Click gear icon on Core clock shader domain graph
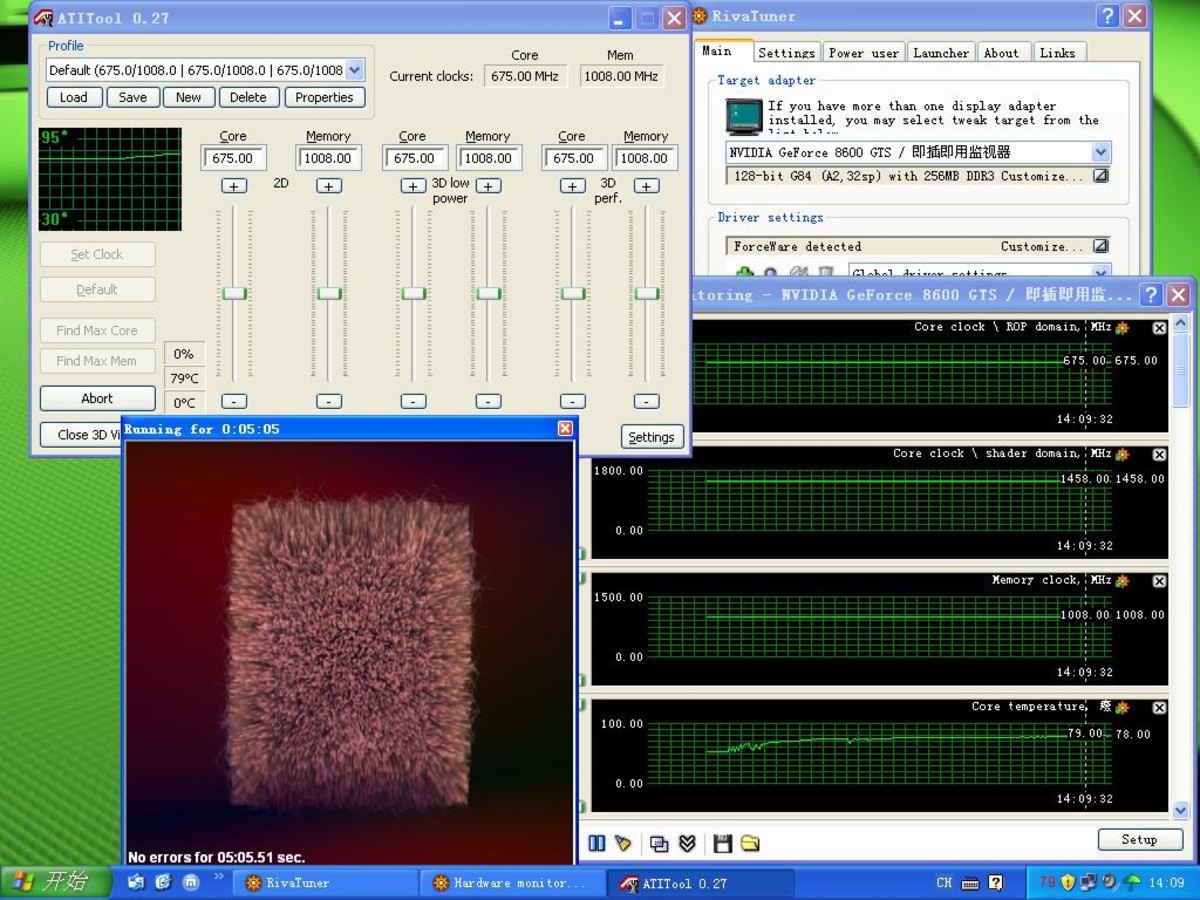Screen dimensions: 1200x900 click(x=1122, y=455)
